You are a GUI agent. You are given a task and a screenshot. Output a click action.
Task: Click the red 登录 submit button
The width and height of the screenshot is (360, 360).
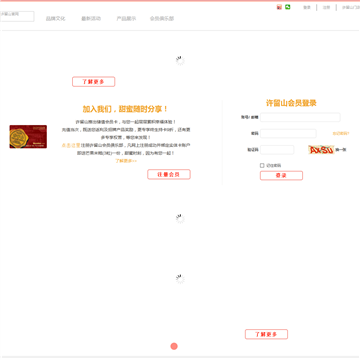tap(281, 175)
